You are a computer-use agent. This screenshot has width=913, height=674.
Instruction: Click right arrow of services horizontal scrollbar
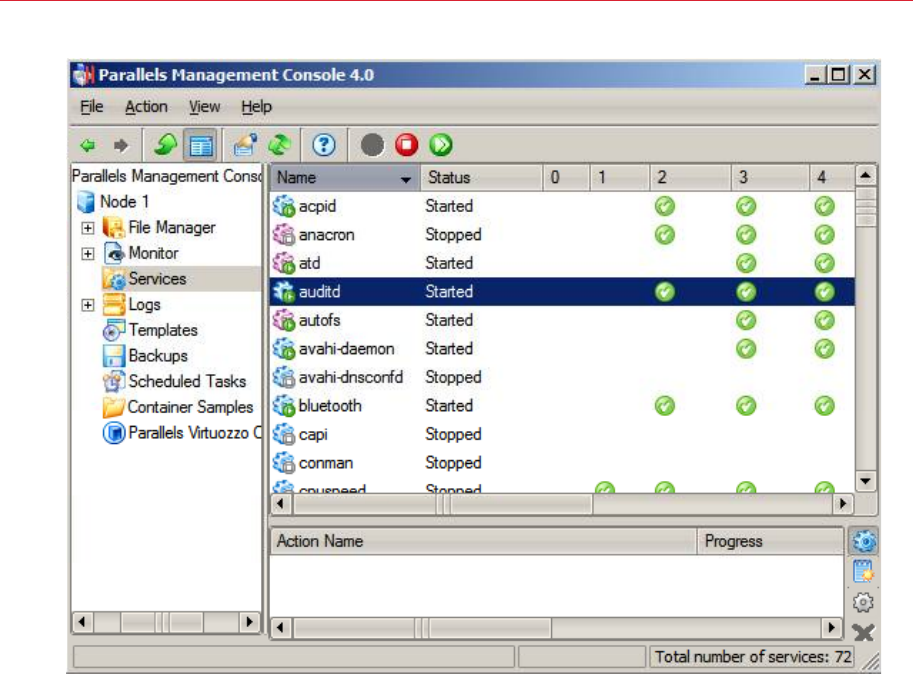click(843, 504)
